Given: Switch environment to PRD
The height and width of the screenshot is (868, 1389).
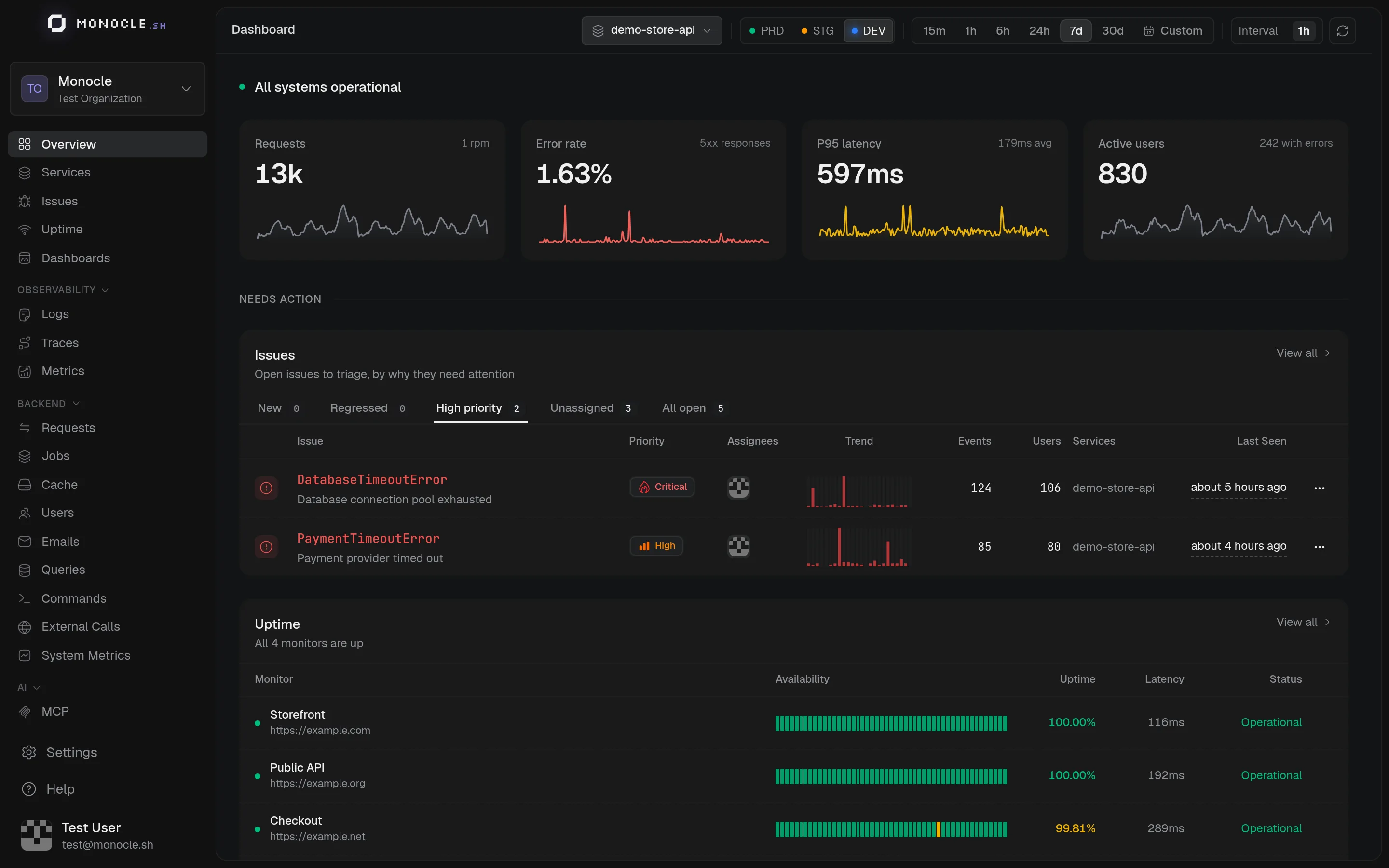Looking at the screenshot, I should [766, 30].
